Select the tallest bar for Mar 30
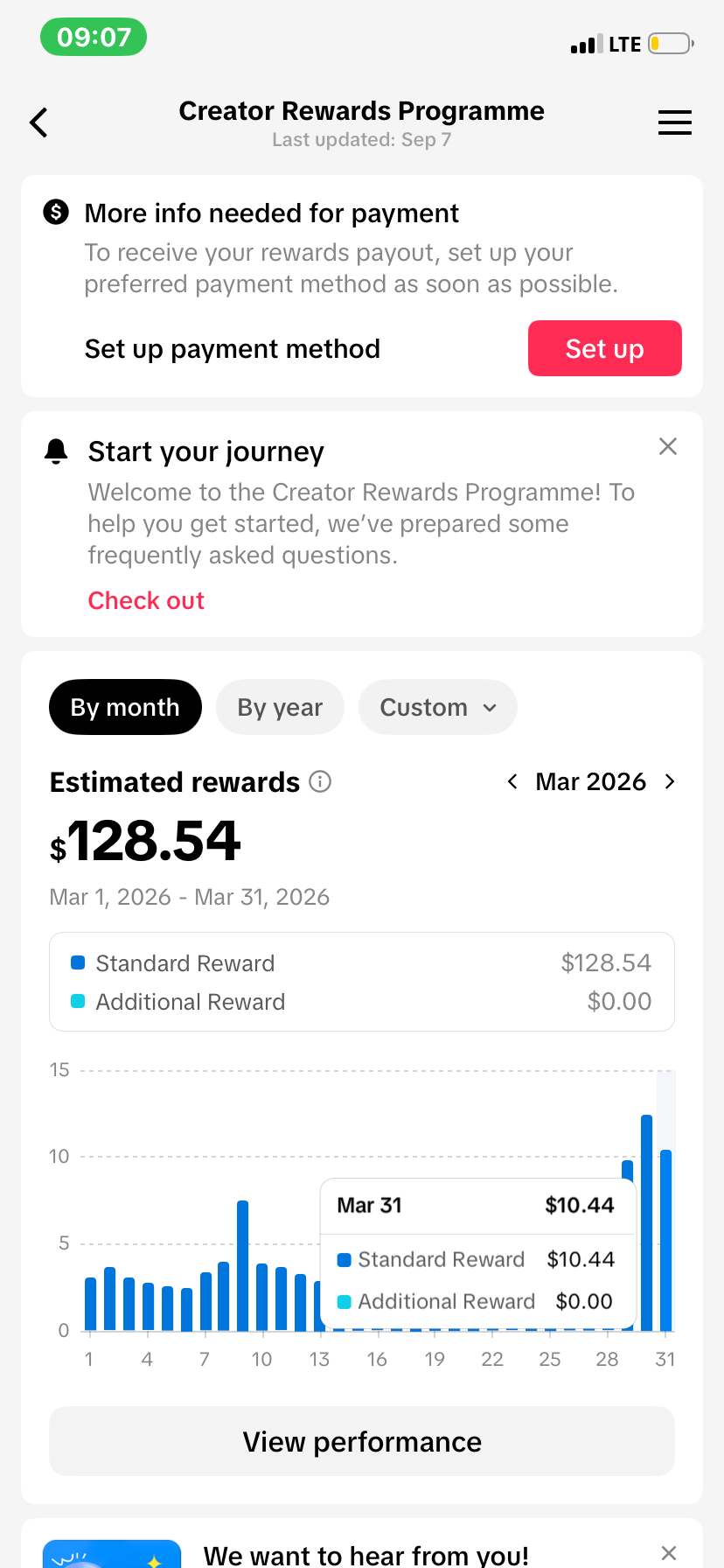 click(x=647, y=1222)
